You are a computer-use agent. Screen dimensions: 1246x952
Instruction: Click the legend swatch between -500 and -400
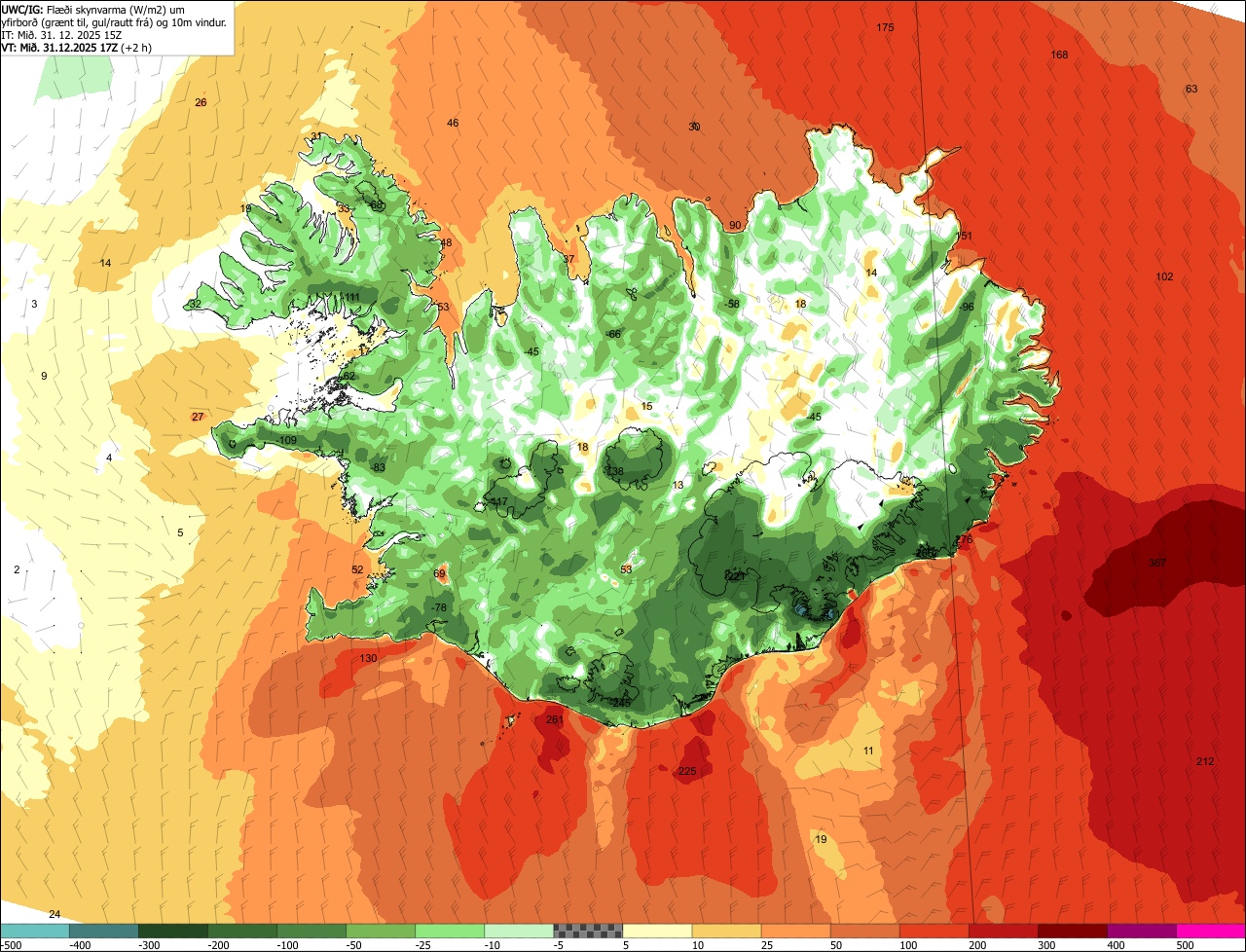pyautogui.click(x=35, y=931)
